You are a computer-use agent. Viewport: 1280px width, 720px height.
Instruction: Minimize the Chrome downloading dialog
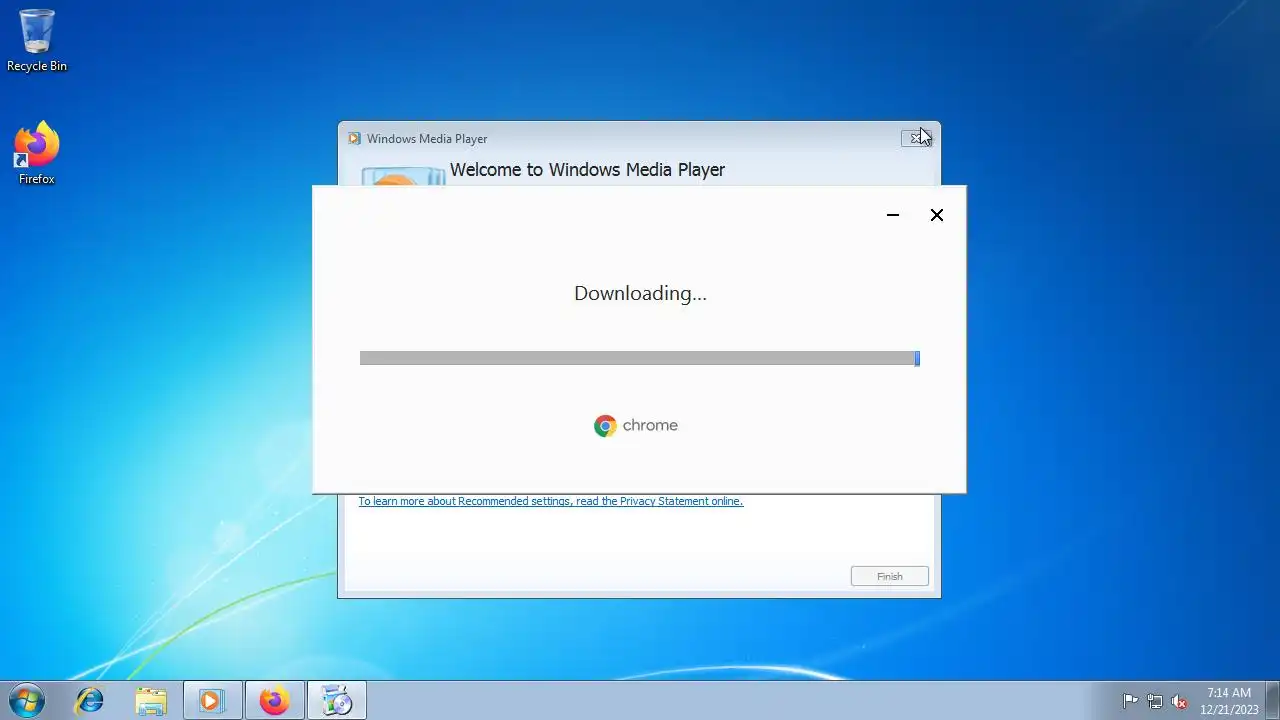pyautogui.click(x=893, y=215)
